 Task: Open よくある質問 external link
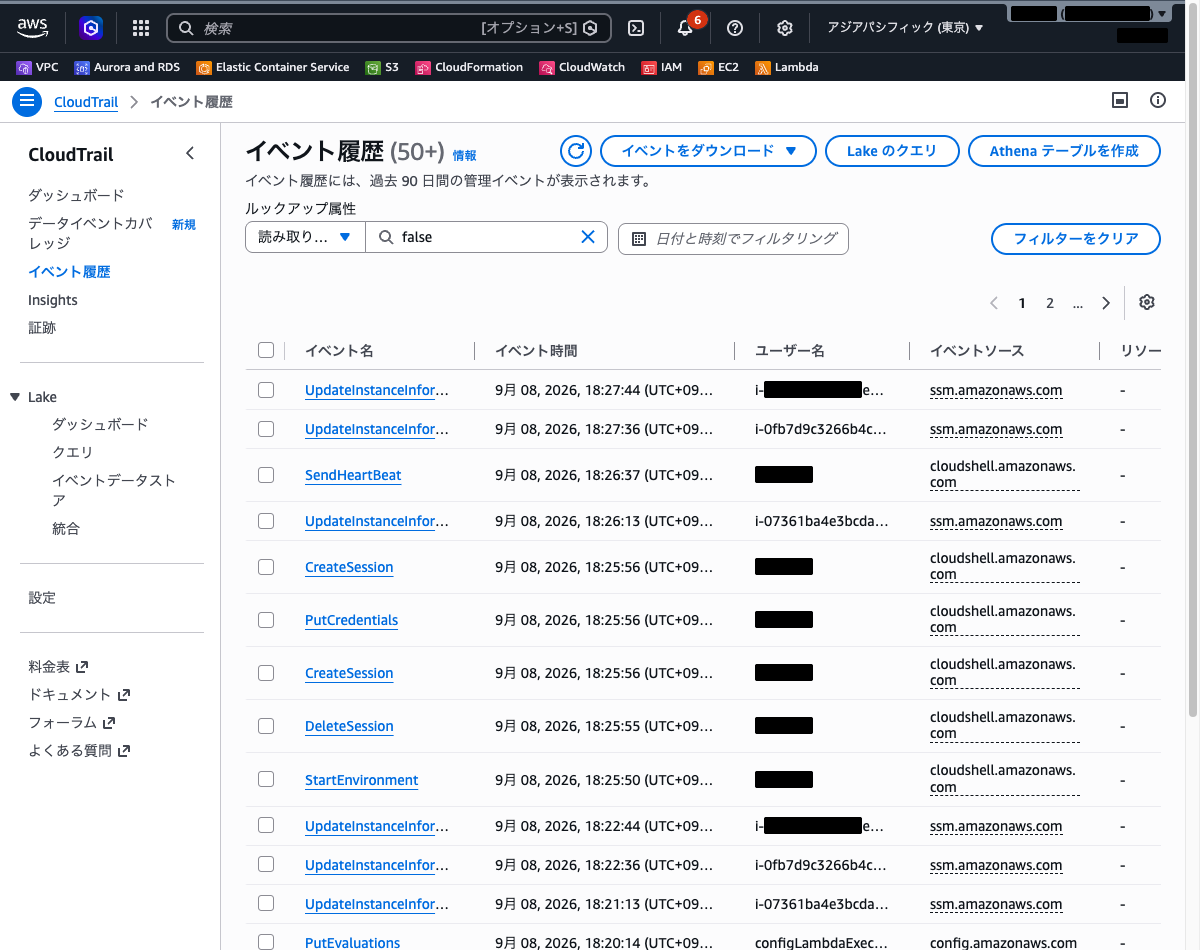(80, 750)
